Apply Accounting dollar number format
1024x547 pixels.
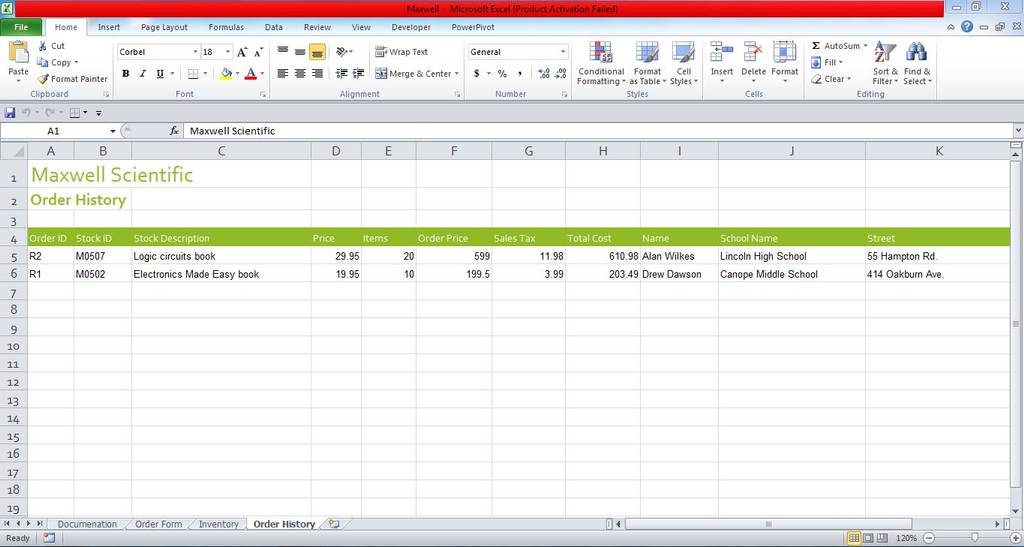click(477, 74)
